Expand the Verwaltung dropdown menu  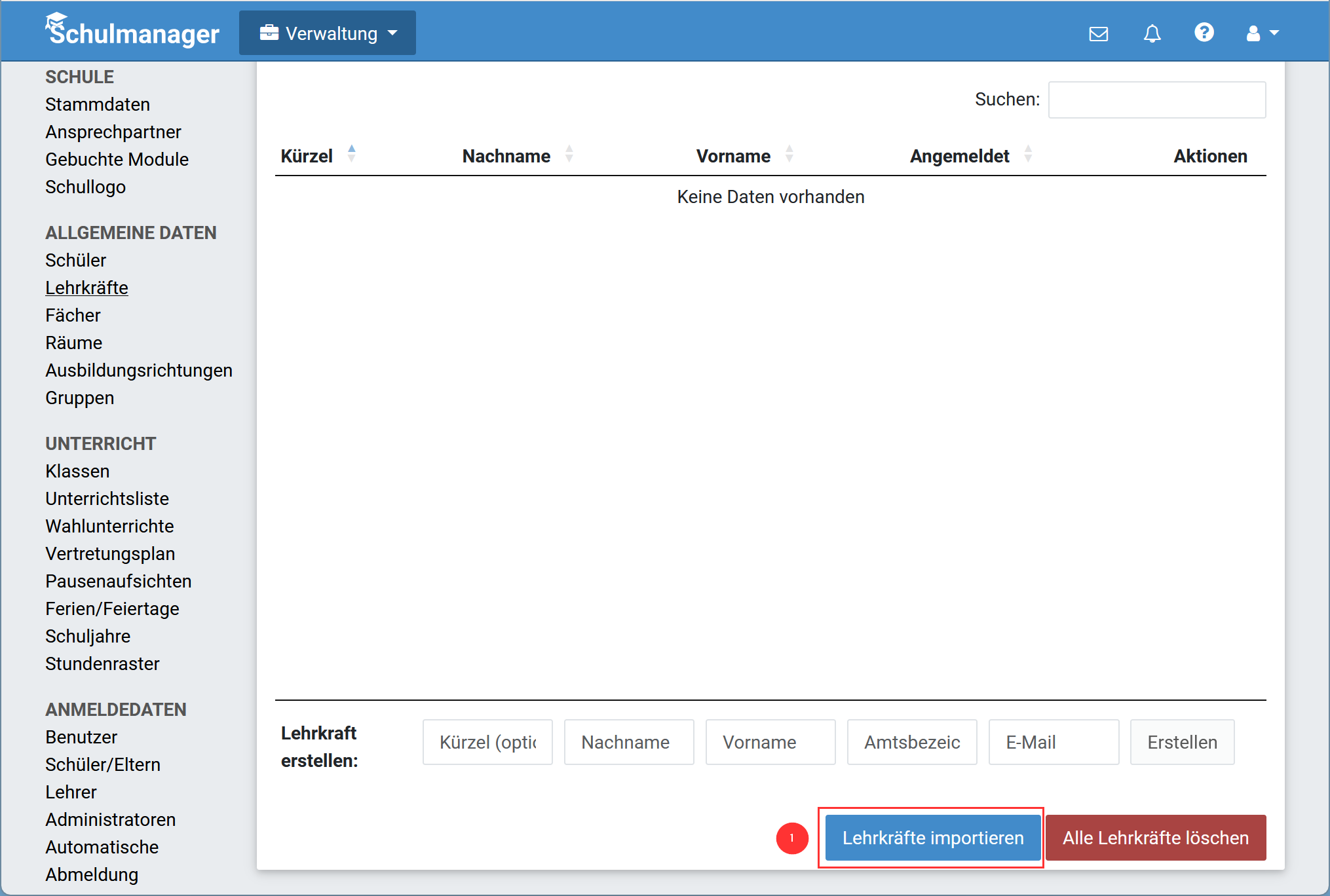click(328, 33)
